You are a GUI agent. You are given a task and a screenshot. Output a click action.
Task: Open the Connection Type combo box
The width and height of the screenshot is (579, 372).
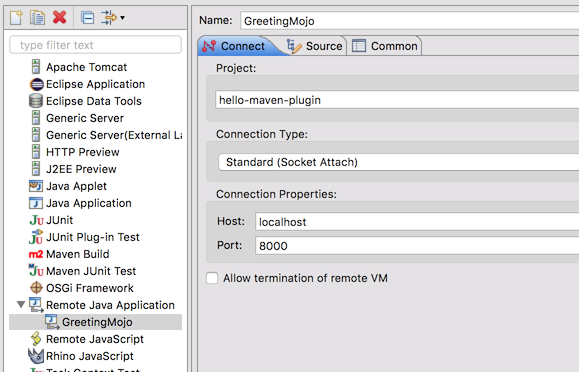[x=398, y=162]
